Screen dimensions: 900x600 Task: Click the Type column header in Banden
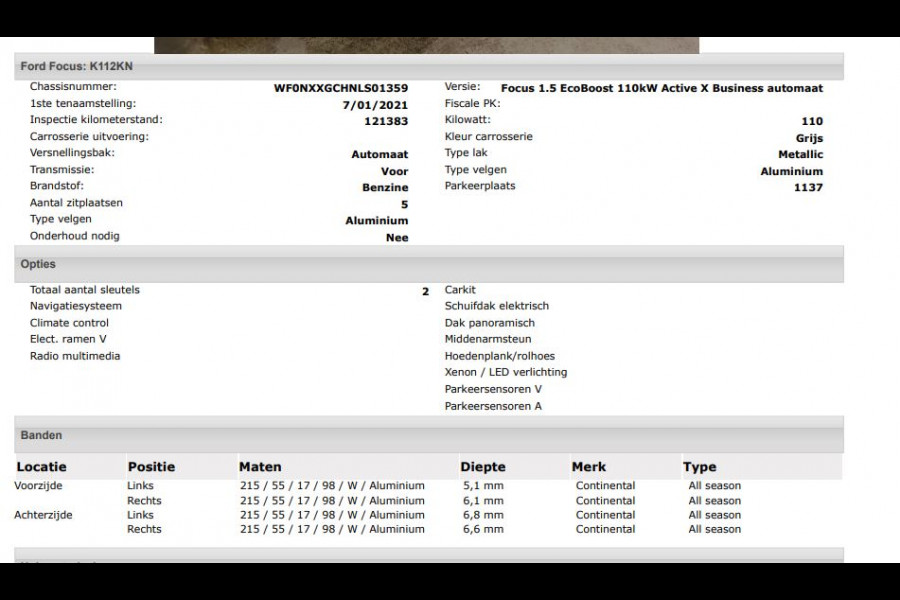pos(700,467)
